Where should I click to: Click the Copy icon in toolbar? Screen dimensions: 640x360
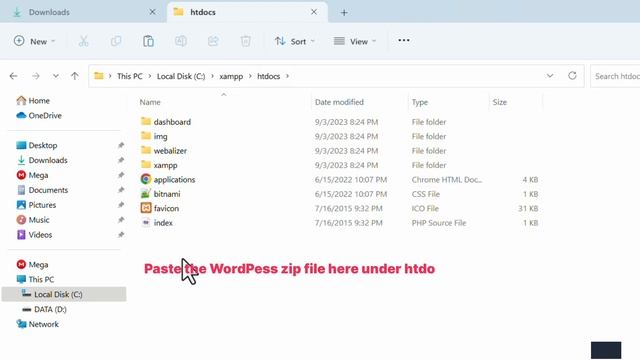click(x=116, y=41)
